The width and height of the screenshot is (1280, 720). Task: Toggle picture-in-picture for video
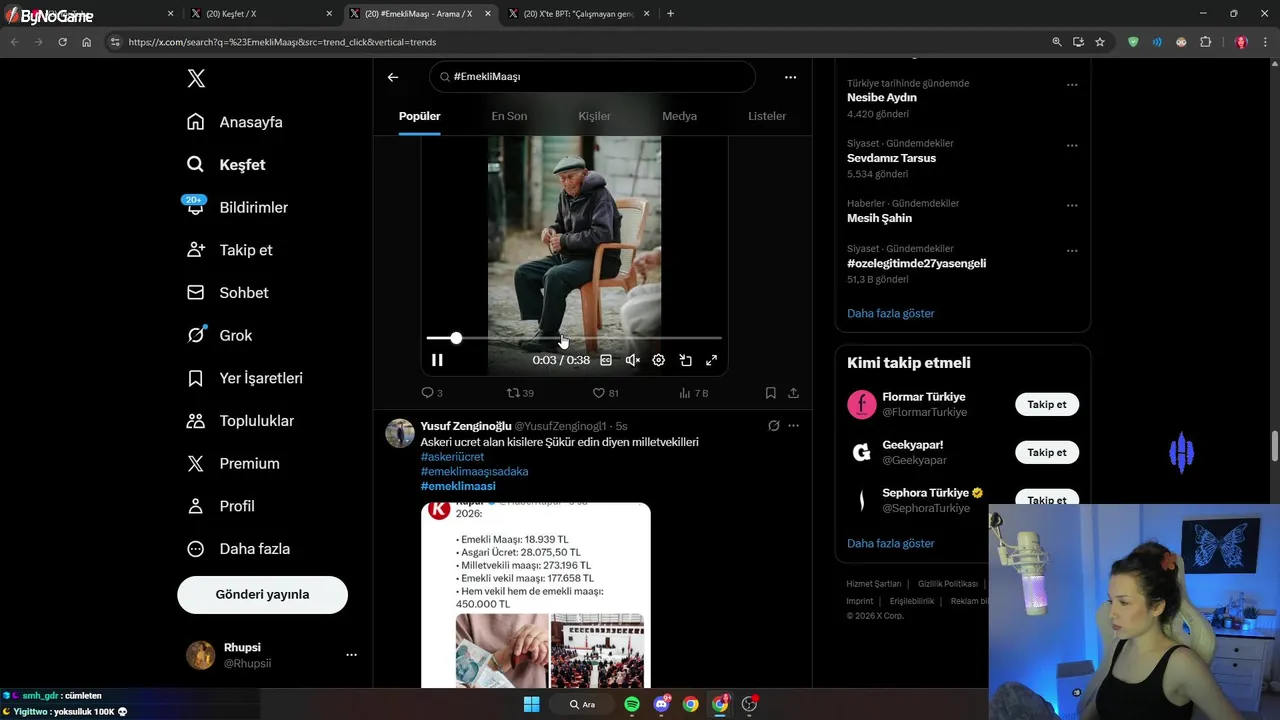click(686, 360)
